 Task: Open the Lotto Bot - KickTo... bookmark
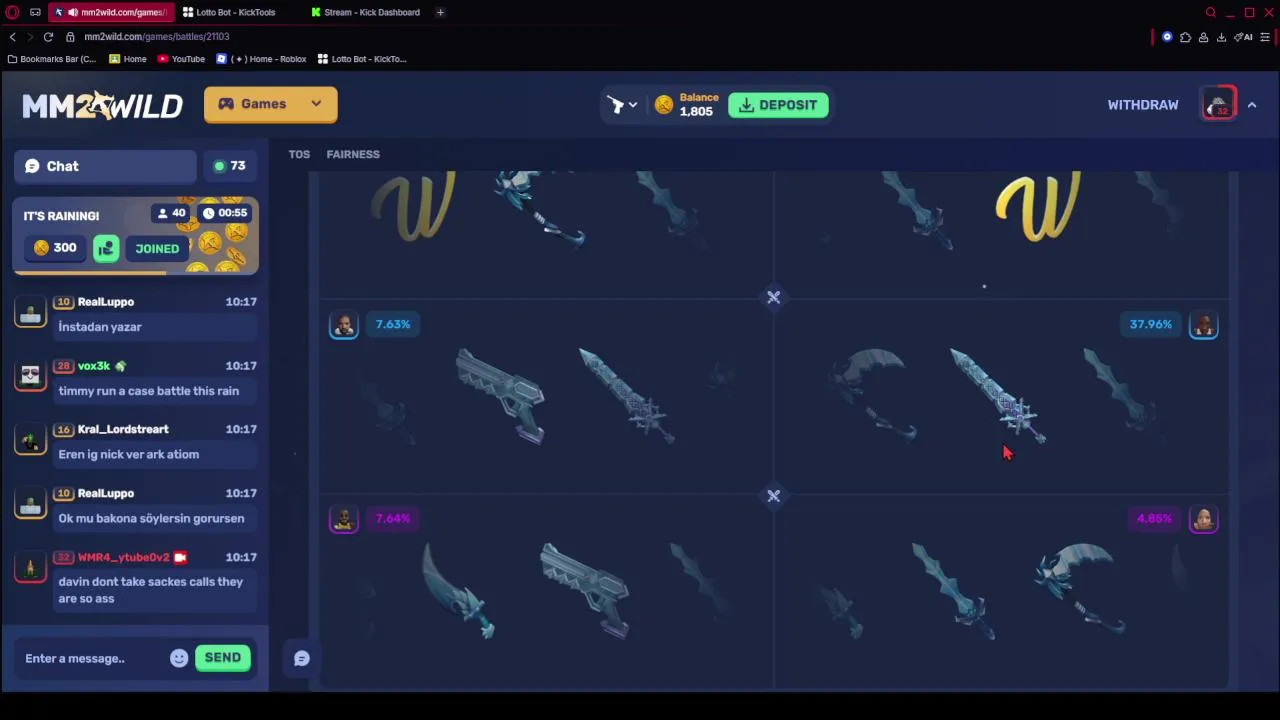362,59
